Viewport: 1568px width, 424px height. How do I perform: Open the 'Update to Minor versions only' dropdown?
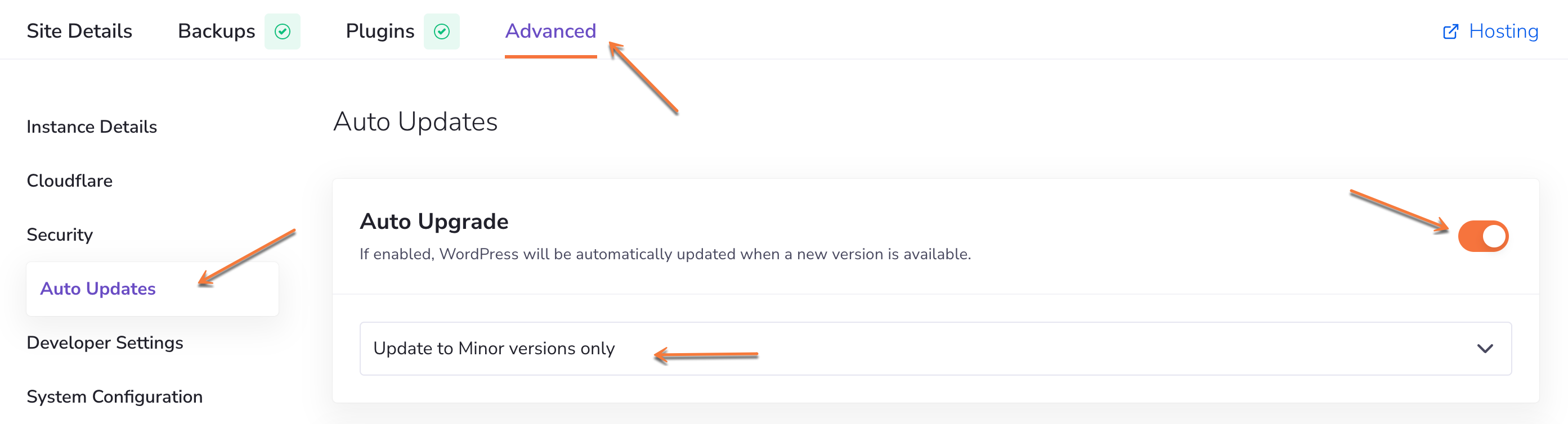click(x=935, y=348)
